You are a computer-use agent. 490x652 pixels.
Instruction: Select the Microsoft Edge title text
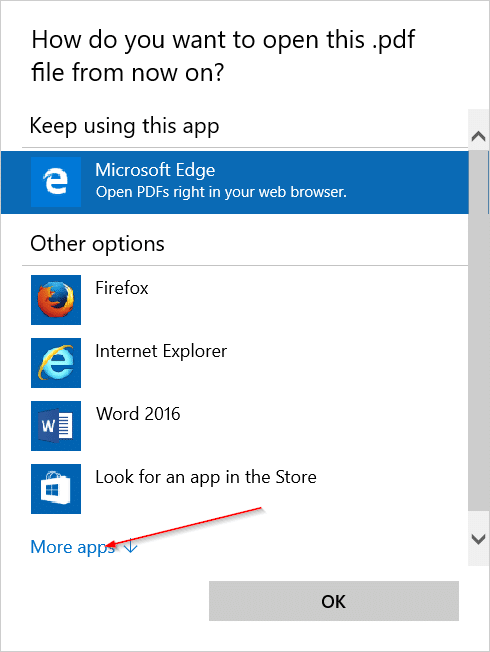[155, 170]
